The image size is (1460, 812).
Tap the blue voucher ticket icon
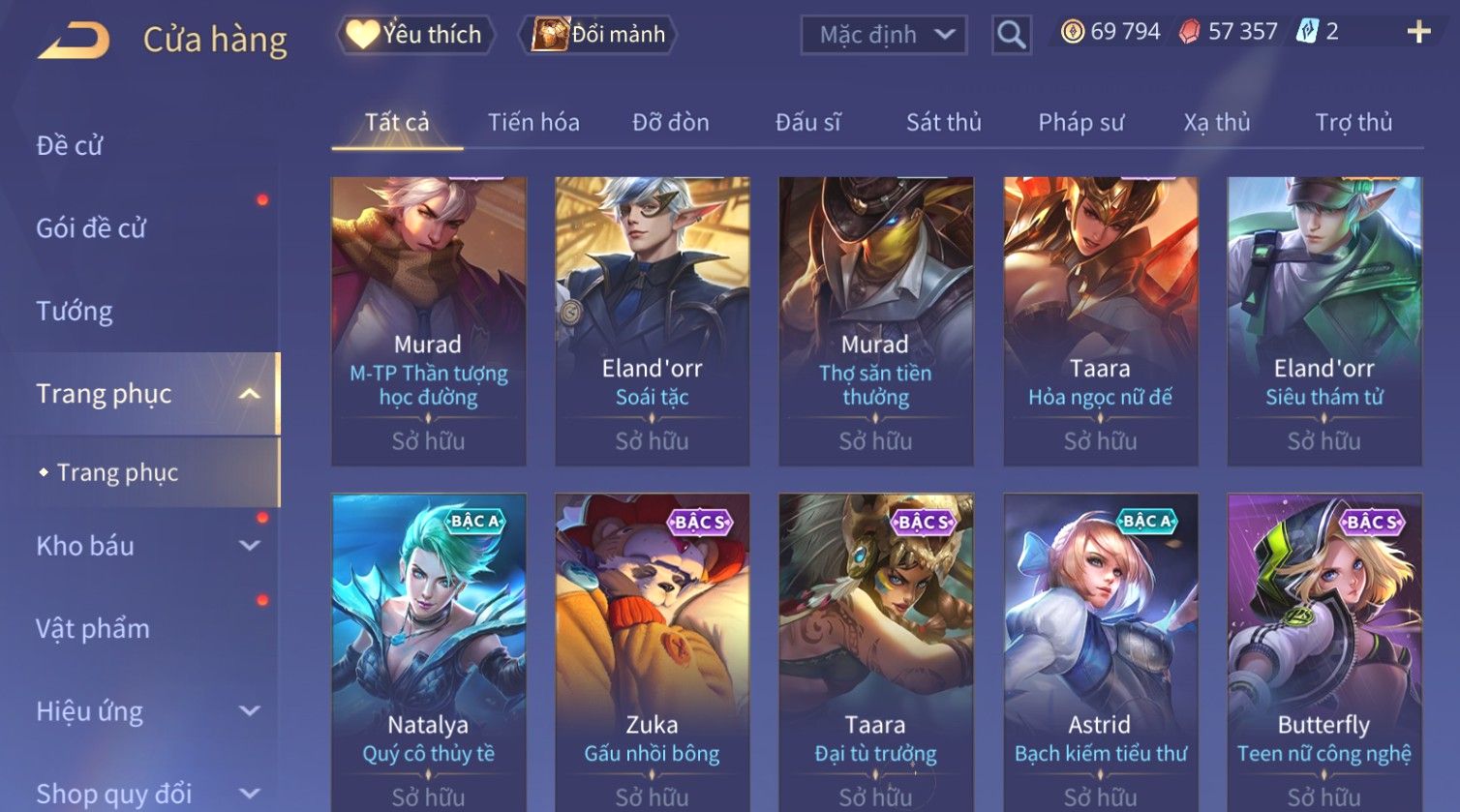click(x=1307, y=32)
